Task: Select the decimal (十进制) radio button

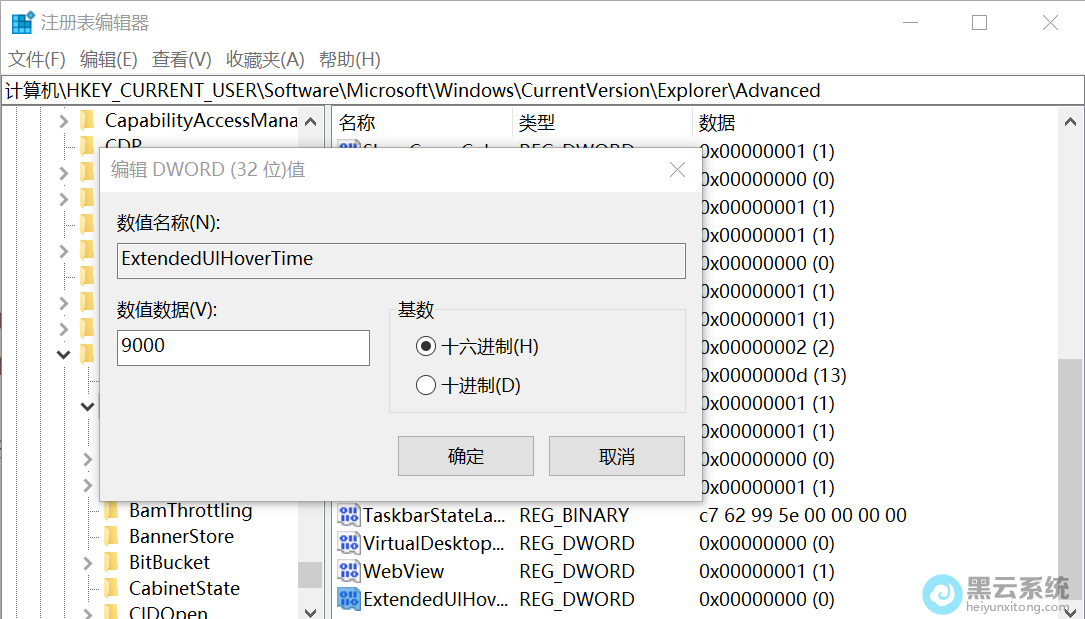Action: click(426, 385)
